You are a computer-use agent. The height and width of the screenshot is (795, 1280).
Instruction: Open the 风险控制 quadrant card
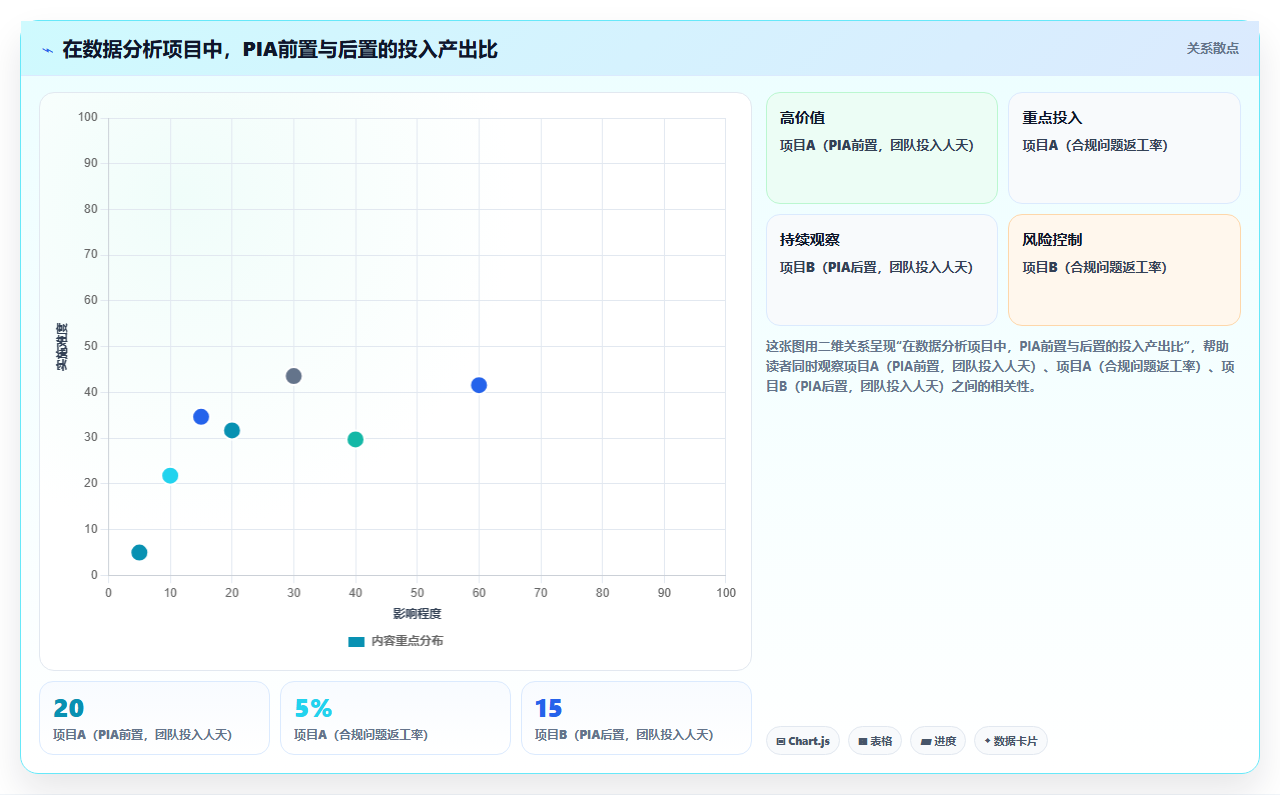[x=1124, y=270]
